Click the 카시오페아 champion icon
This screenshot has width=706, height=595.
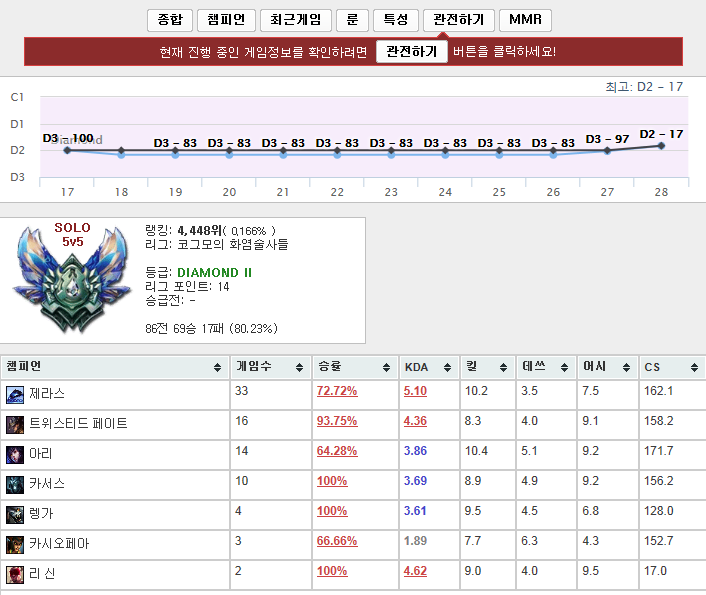point(15,545)
